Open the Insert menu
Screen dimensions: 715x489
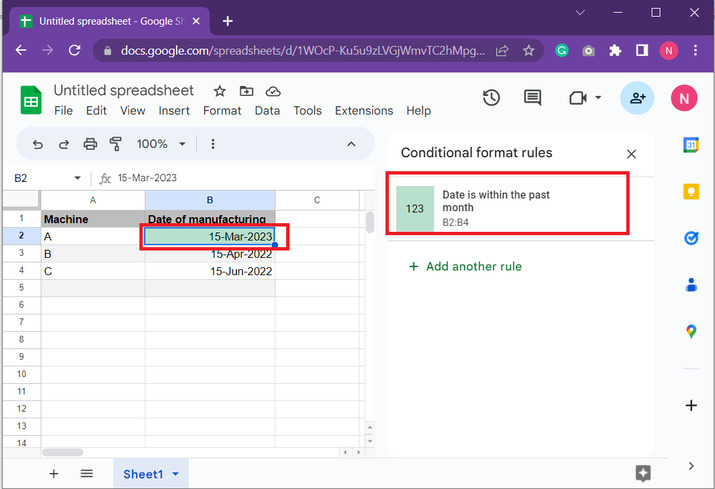click(174, 111)
